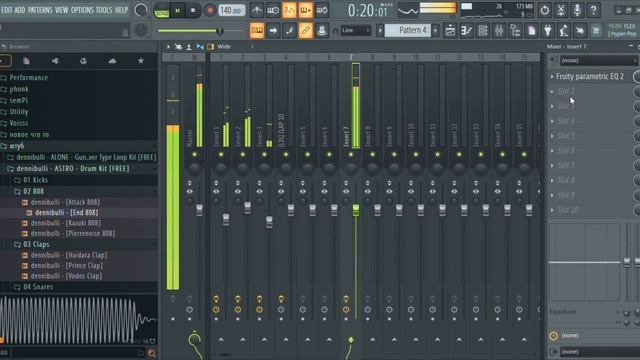Click the restart audio power icon

click(x=544, y=10)
